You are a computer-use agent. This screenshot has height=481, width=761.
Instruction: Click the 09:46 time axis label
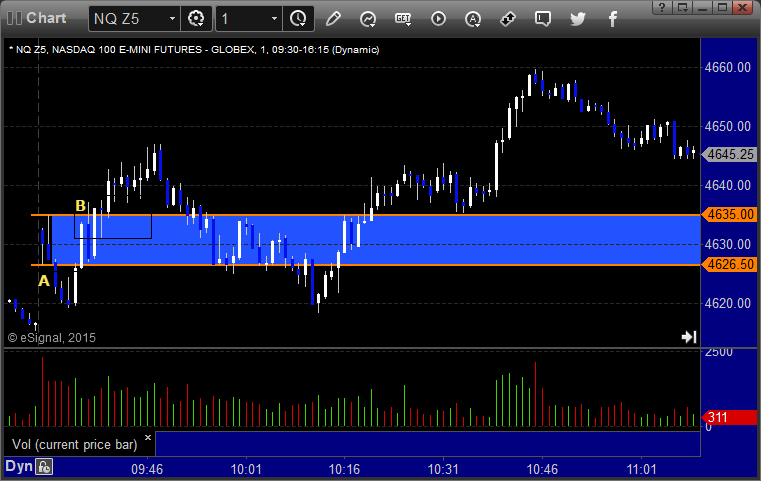pos(147,469)
